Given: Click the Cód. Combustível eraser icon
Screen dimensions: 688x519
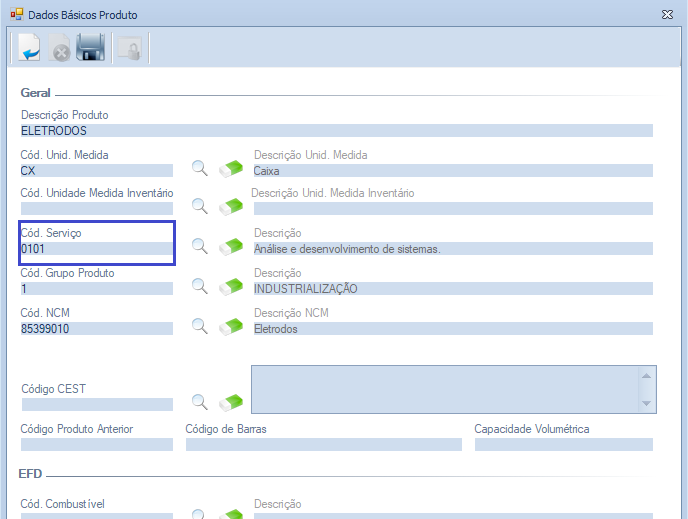Looking at the screenshot, I should [231, 514].
